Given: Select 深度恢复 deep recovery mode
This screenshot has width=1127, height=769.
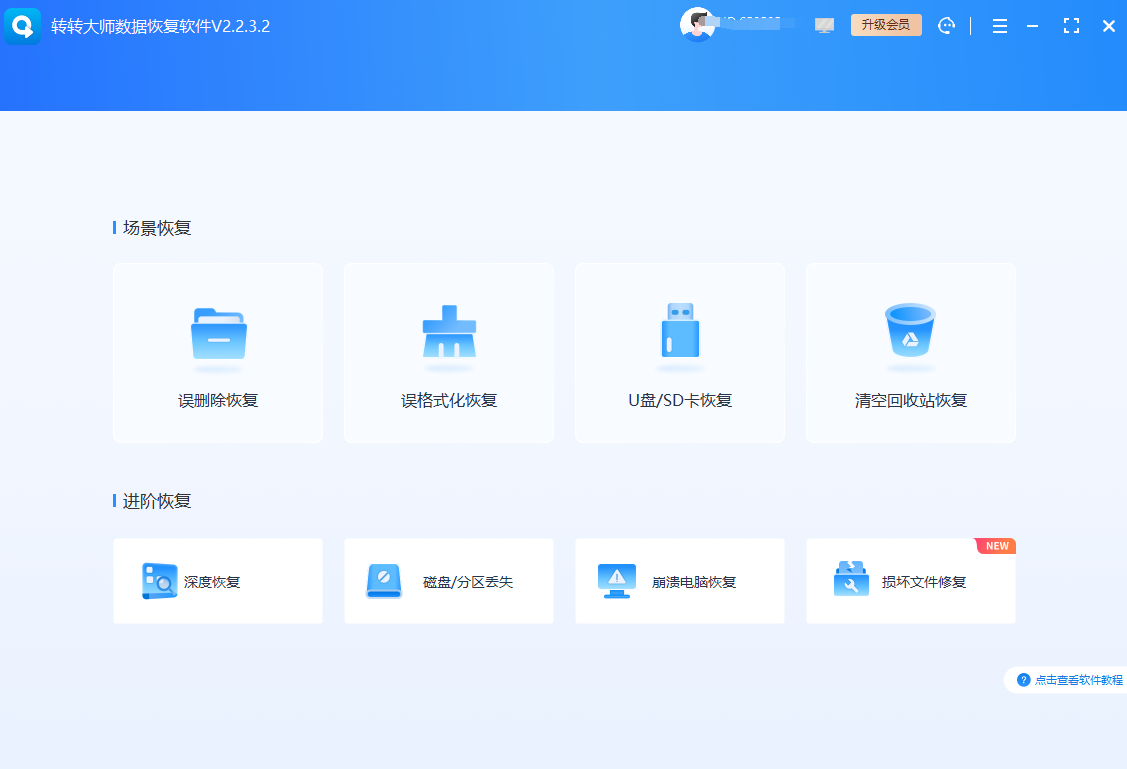Looking at the screenshot, I should click(217, 581).
